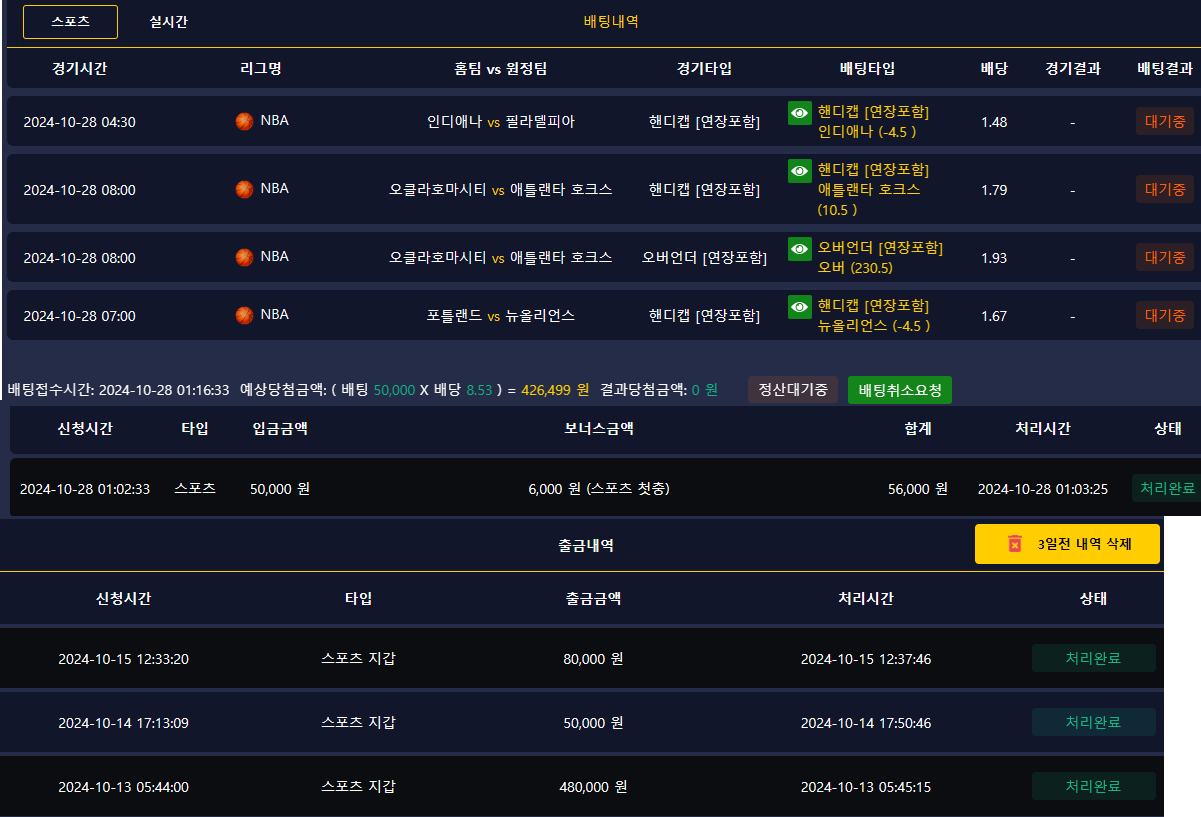The height and width of the screenshot is (817, 1201).
Task: Toggle eye icon for 오버 (230.5) bet
Action: [x=799, y=249]
